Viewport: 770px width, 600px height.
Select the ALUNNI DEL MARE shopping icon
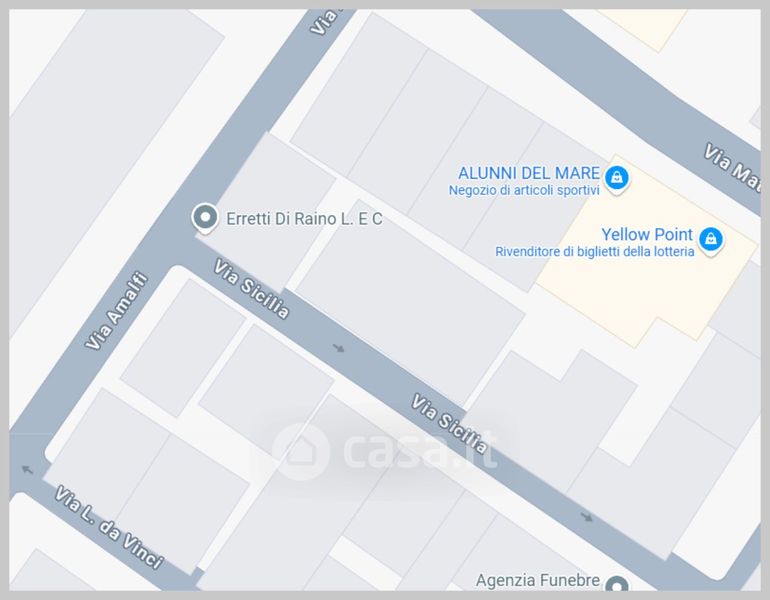point(617,178)
